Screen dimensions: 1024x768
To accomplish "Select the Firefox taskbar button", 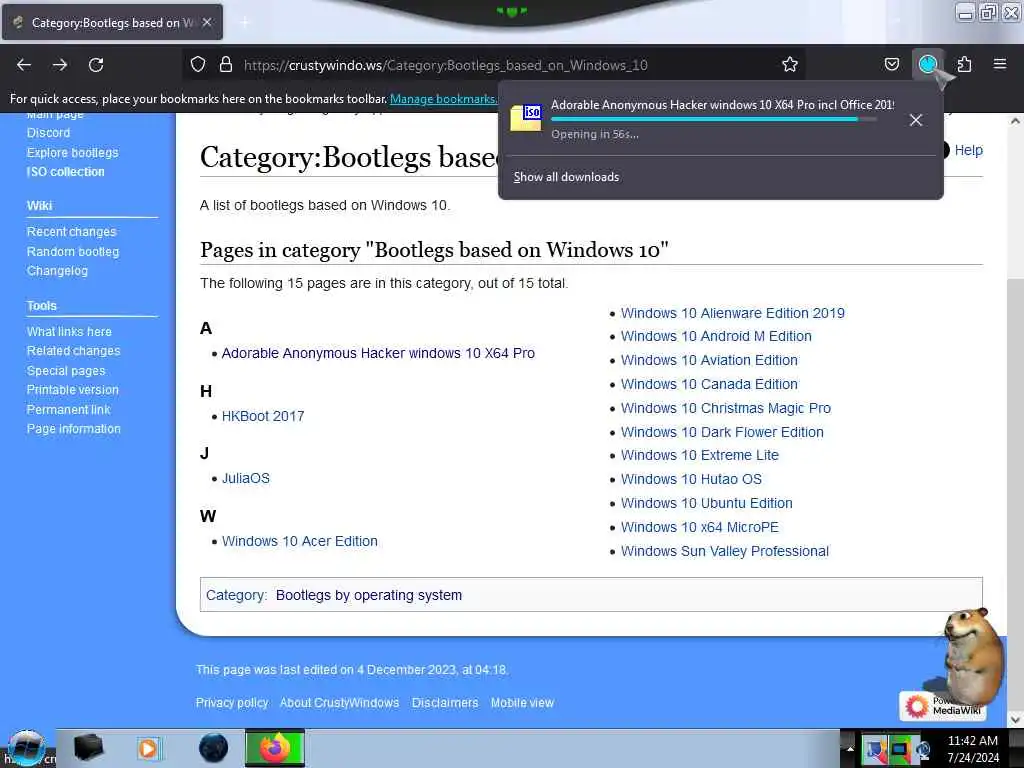I will coord(275,748).
